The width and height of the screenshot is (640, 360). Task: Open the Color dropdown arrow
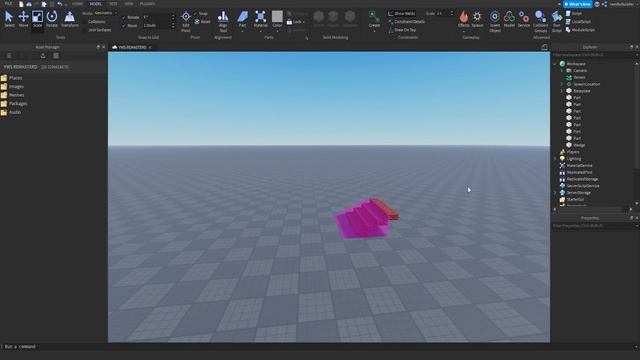(x=277, y=30)
